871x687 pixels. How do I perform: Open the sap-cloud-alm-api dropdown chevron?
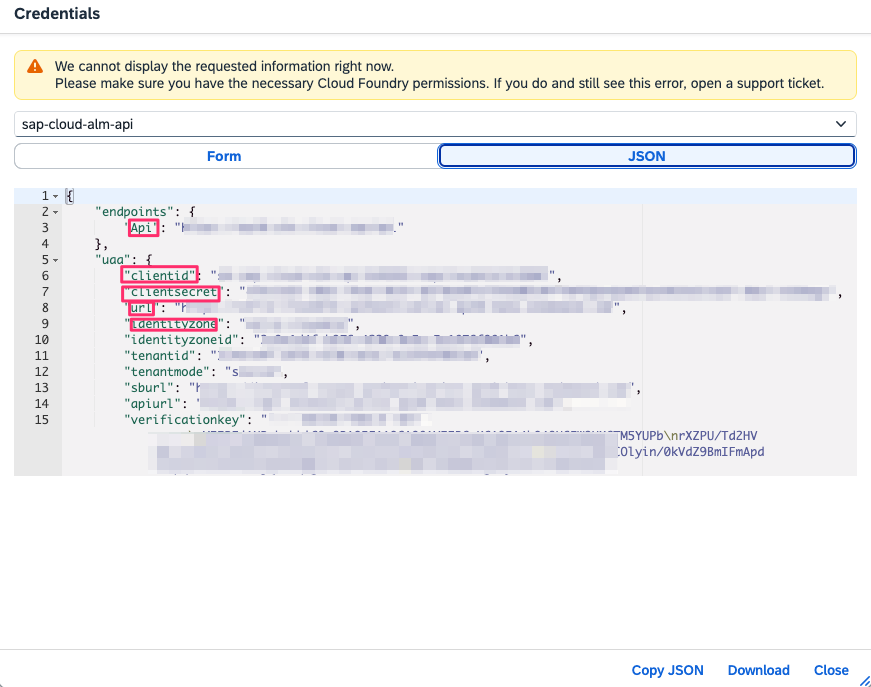coord(840,124)
